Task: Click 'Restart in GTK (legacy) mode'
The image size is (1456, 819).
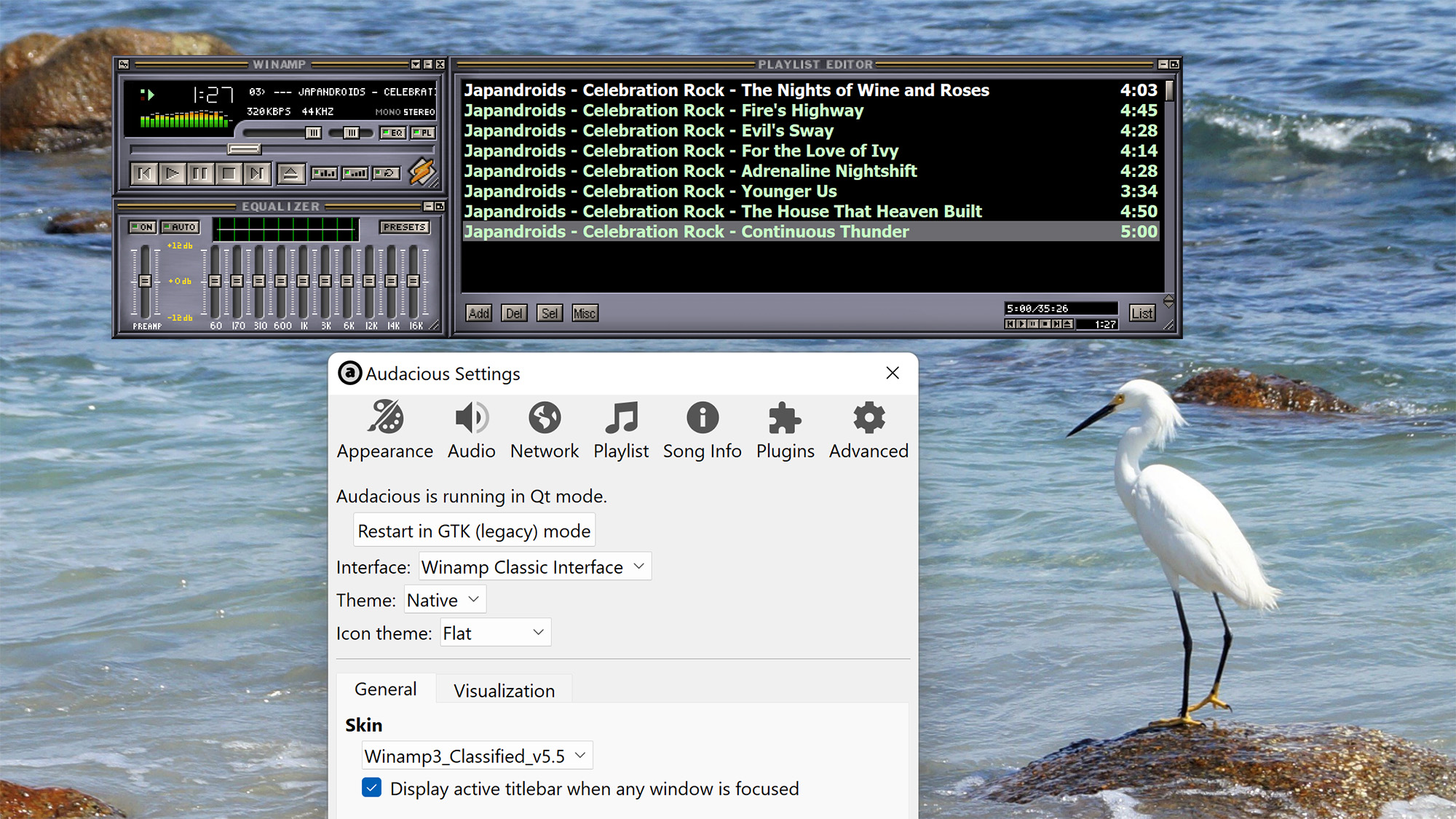Action: coord(473,530)
